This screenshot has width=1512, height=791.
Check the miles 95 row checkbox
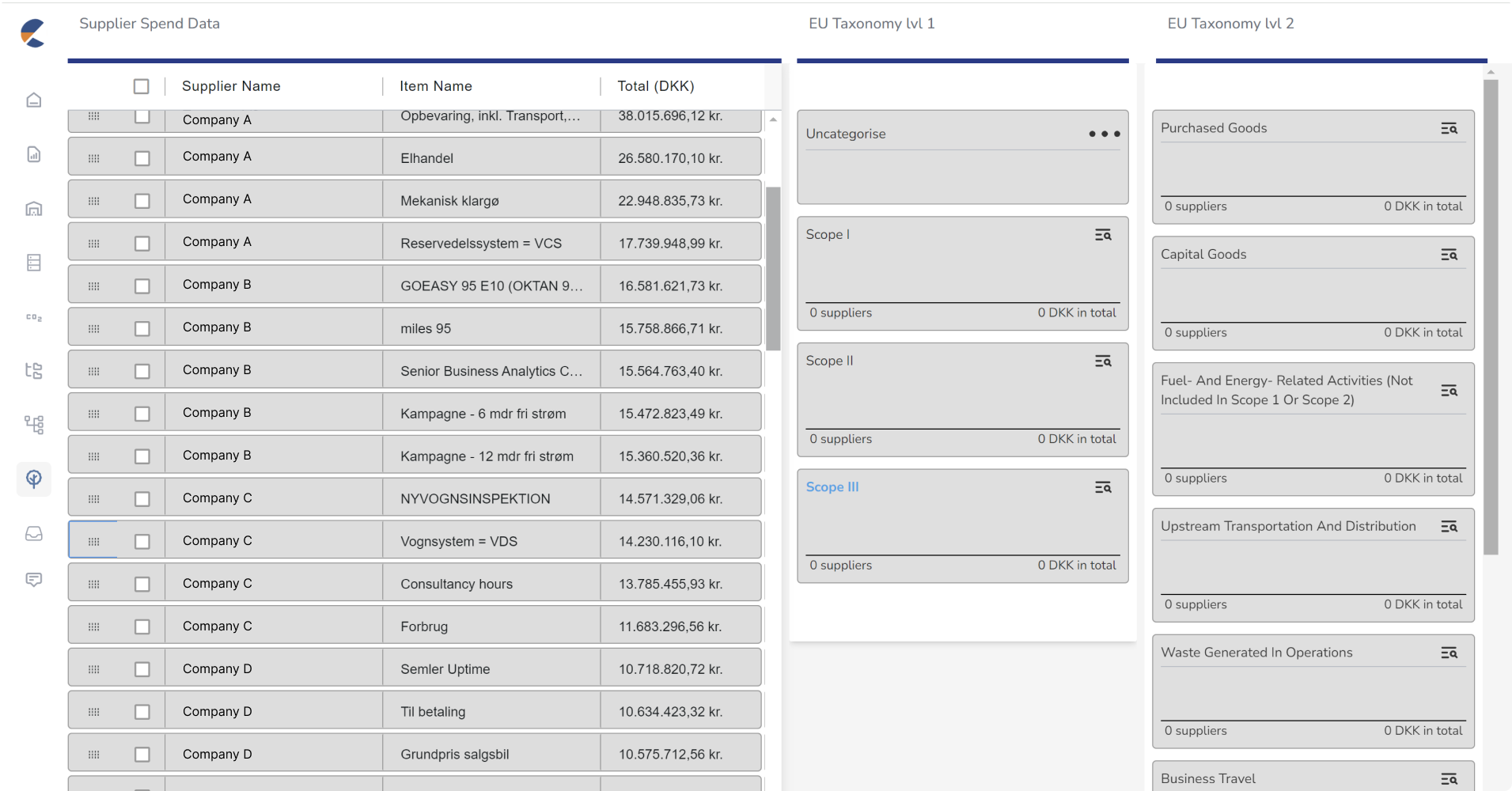[x=142, y=328]
